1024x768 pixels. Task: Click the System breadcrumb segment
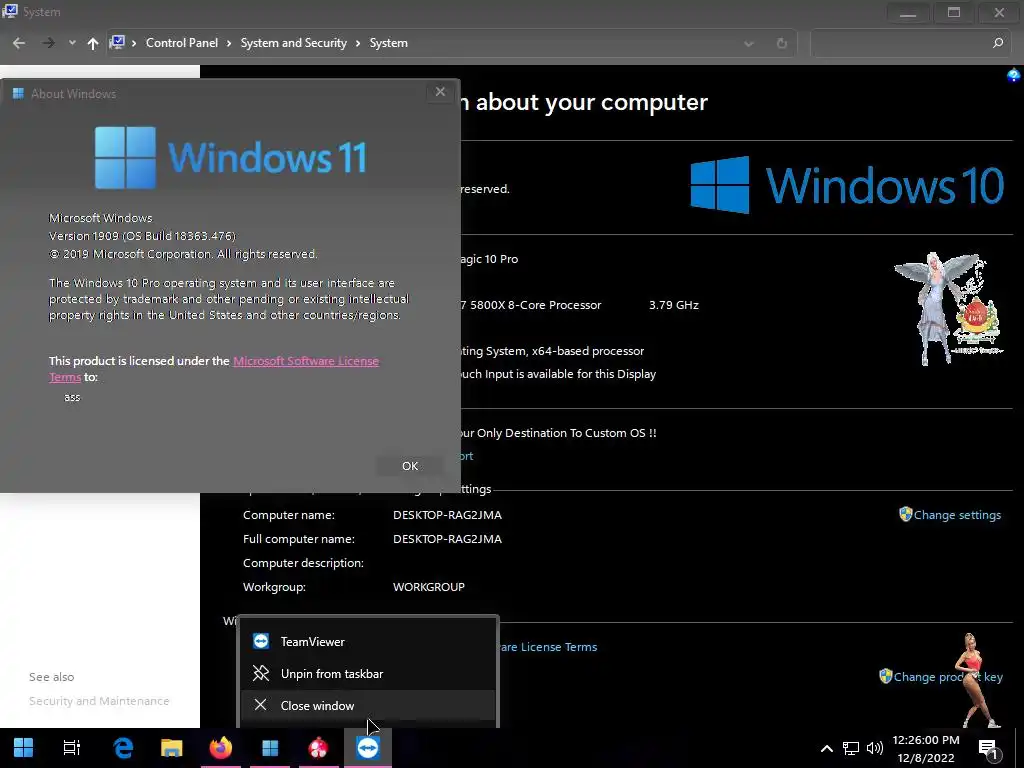pyautogui.click(x=389, y=43)
